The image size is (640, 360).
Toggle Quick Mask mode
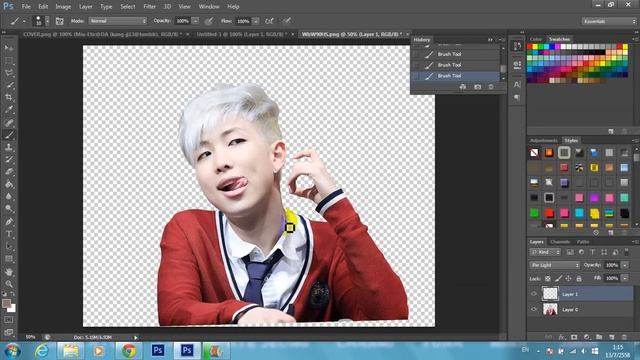pyautogui.click(x=9, y=320)
